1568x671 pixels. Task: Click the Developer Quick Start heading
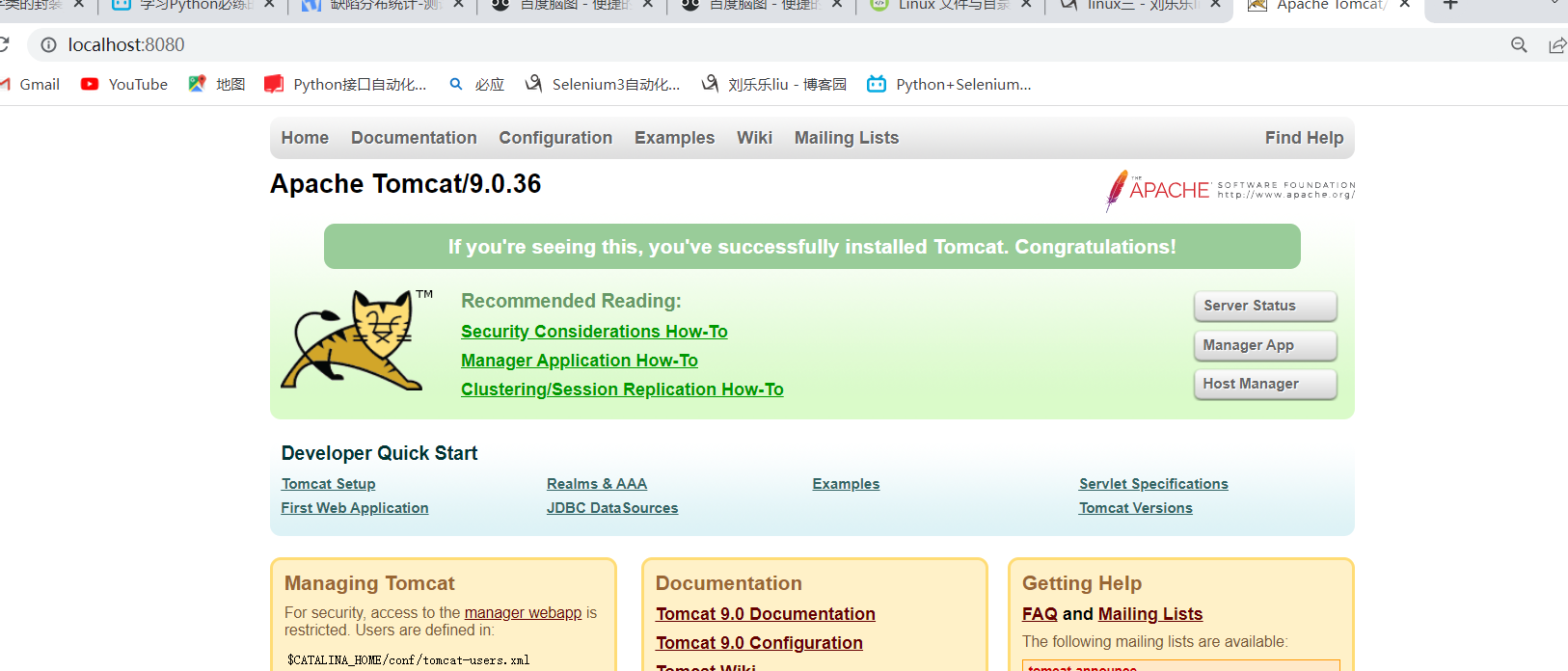pyautogui.click(x=379, y=453)
